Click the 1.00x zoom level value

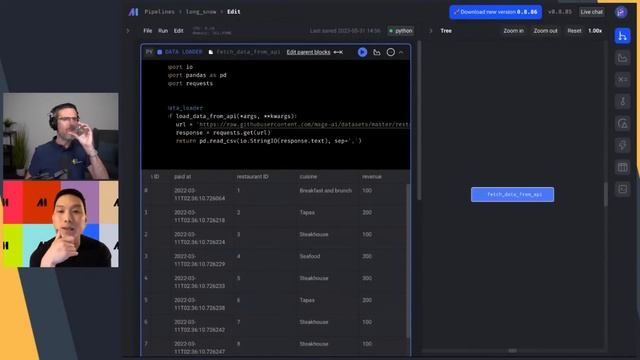[595, 31]
